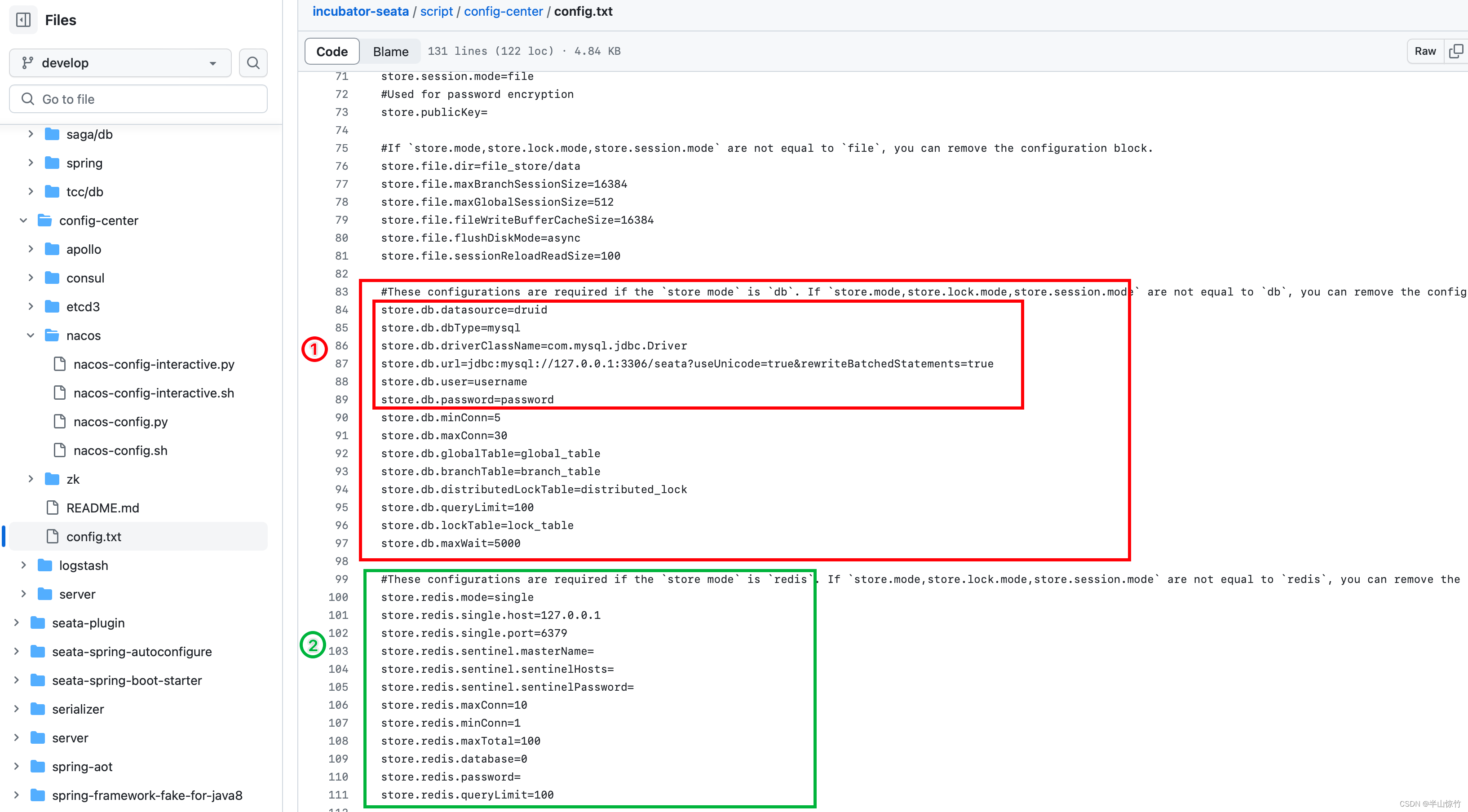Click the spring folder icon
Viewport: 1468px width, 812px height.
[x=52, y=163]
